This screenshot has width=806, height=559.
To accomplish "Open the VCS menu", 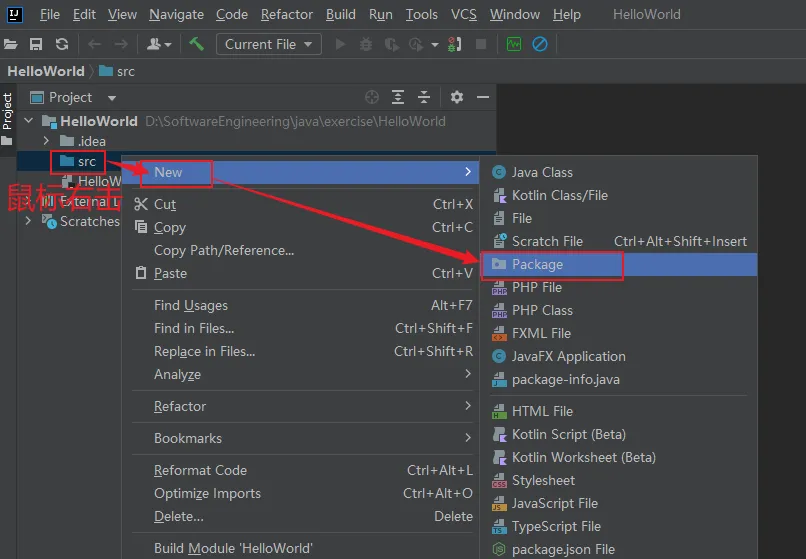I will [464, 14].
